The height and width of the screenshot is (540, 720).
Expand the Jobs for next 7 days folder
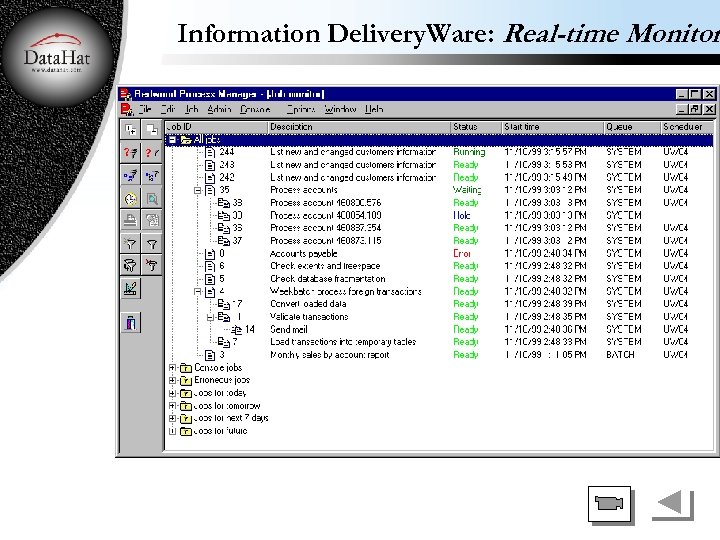pyautogui.click(x=172, y=418)
